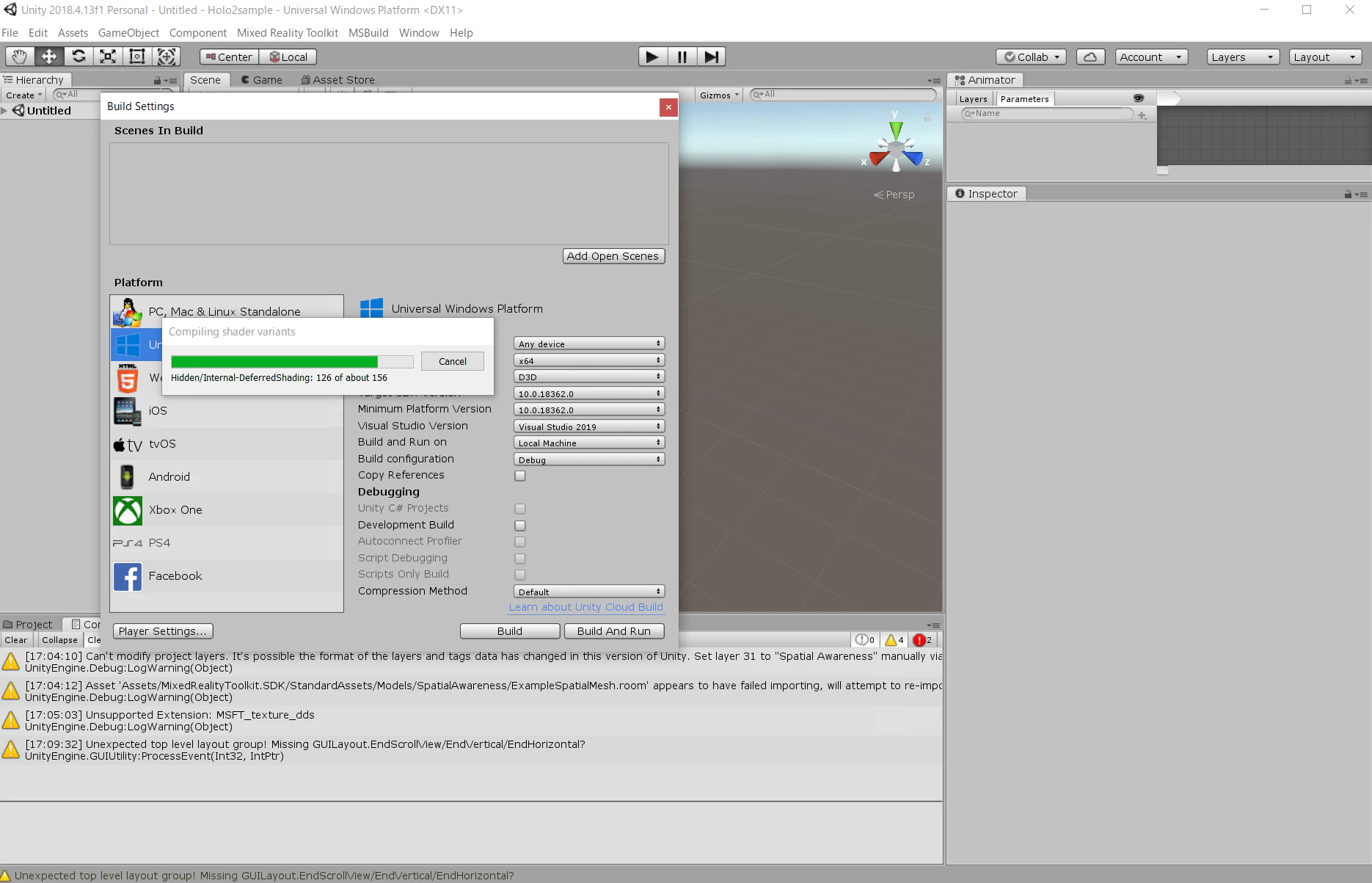Select the Xbox One platform
Image resolution: width=1372 pixels, height=883 pixels.
(x=227, y=510)
